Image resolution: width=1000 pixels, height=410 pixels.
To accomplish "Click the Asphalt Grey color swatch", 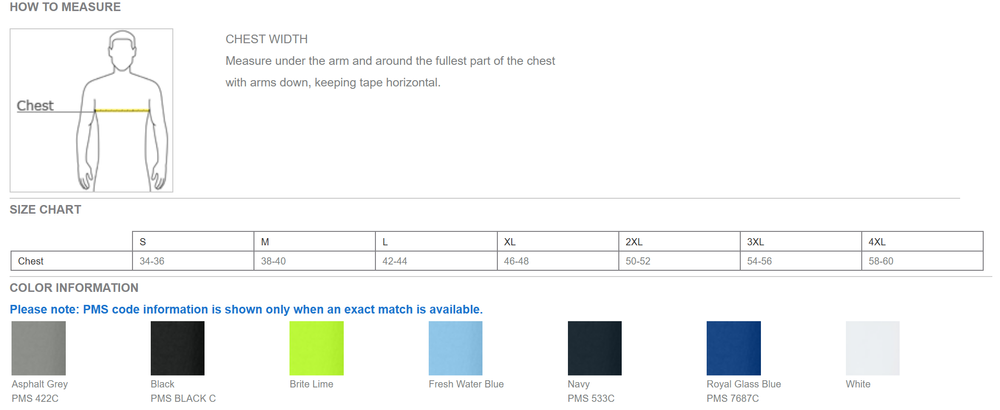I will tap(38, 347).
